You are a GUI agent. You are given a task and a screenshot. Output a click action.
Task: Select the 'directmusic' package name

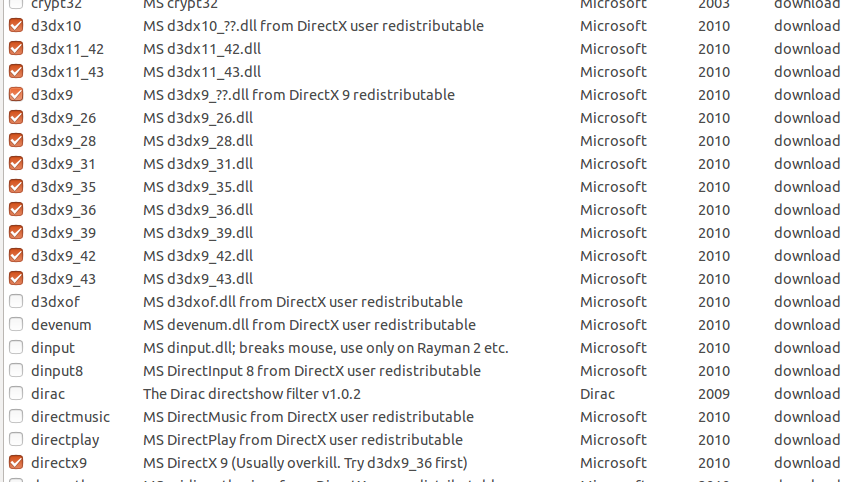[x=70, y=417]
